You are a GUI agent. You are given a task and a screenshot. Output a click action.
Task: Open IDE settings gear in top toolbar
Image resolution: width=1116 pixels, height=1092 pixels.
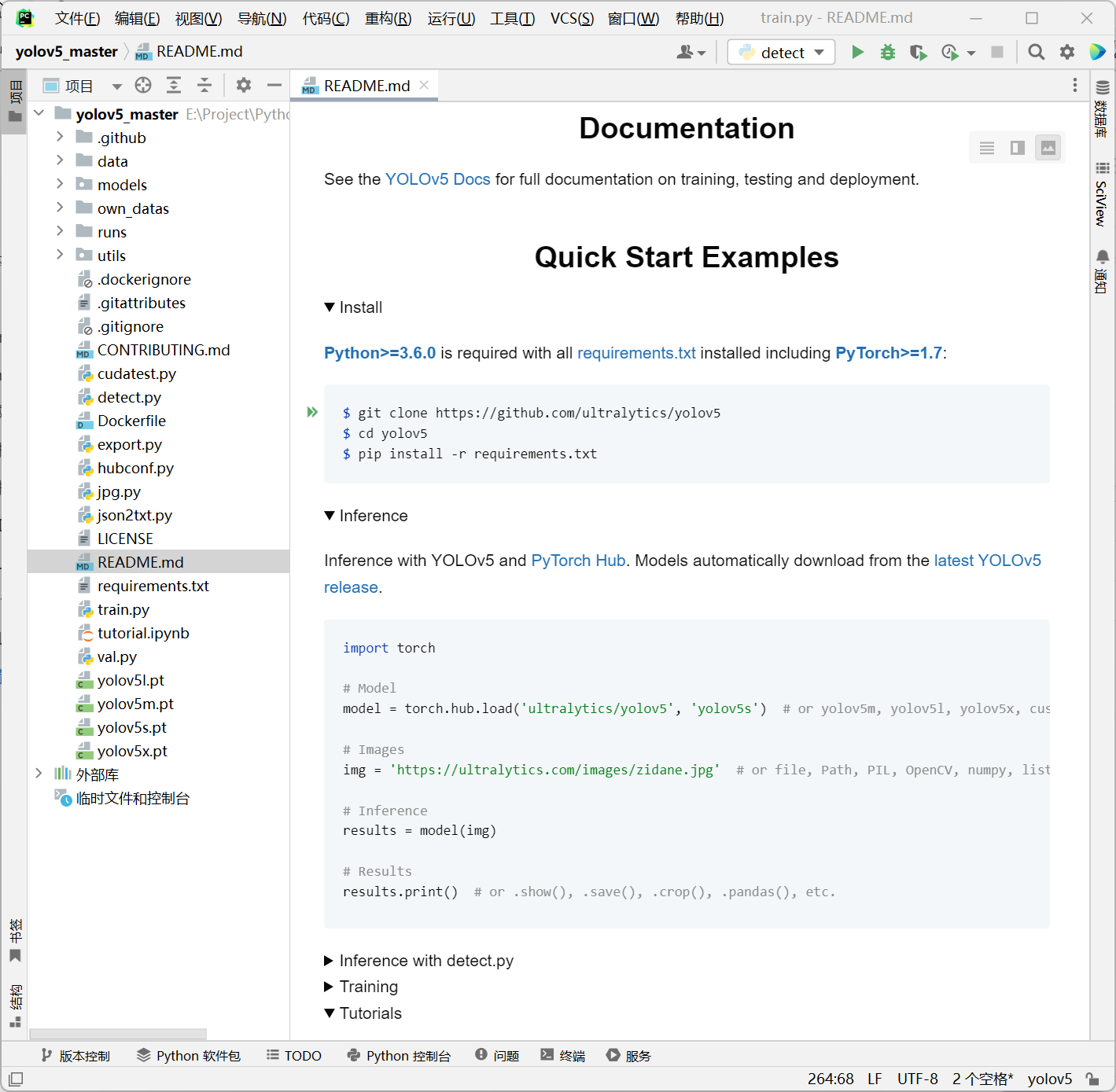pos(1067,52)
